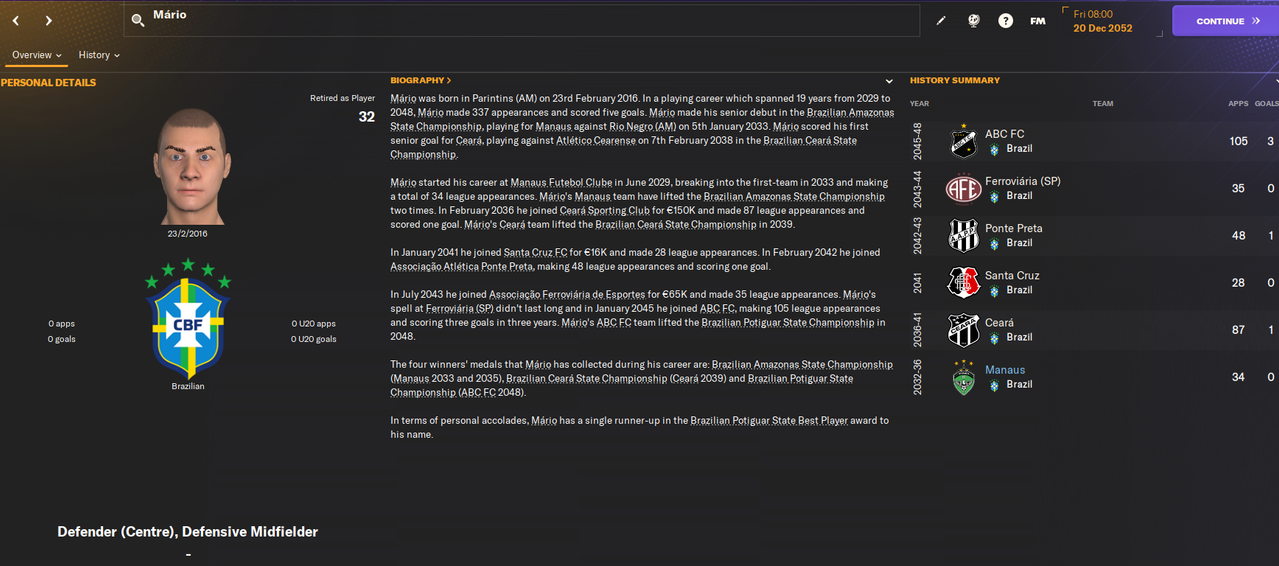
Task: Click the Personal Details heading
Action: coord(48,83)
